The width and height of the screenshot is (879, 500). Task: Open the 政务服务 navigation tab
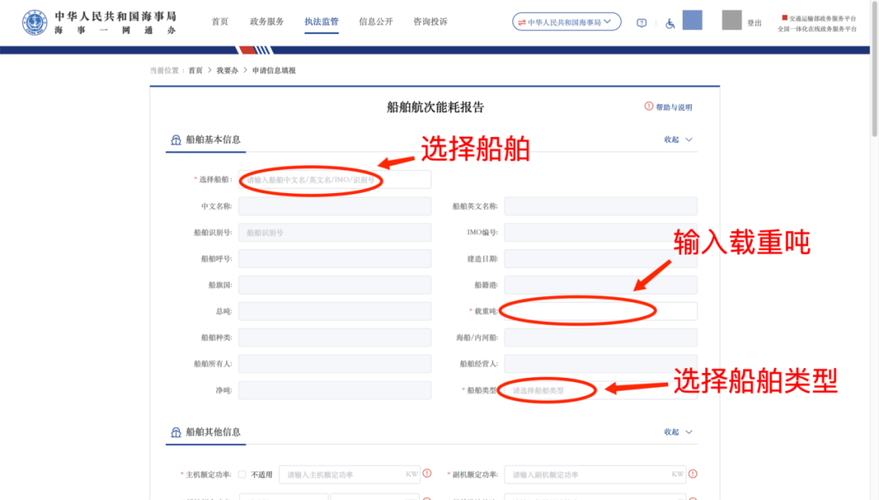tap(267, 21)
